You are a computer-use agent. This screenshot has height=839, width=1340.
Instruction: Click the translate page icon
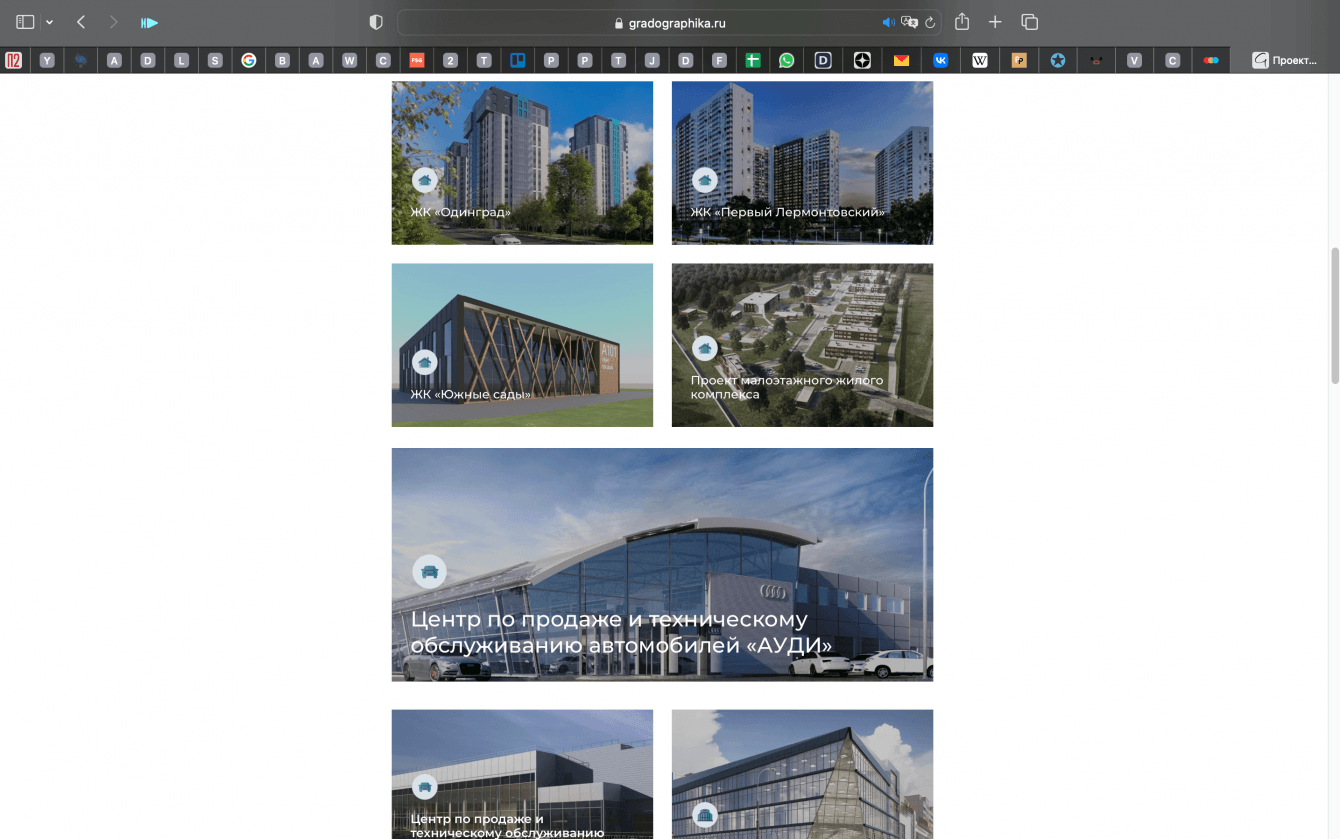pos(909,22)
